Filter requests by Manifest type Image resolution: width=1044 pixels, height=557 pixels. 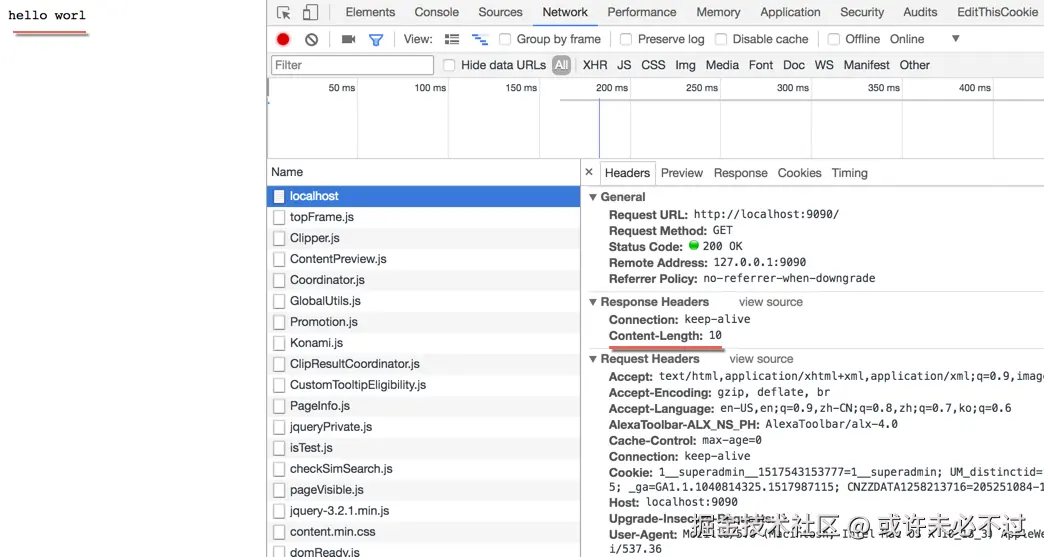tap(866, 65)
